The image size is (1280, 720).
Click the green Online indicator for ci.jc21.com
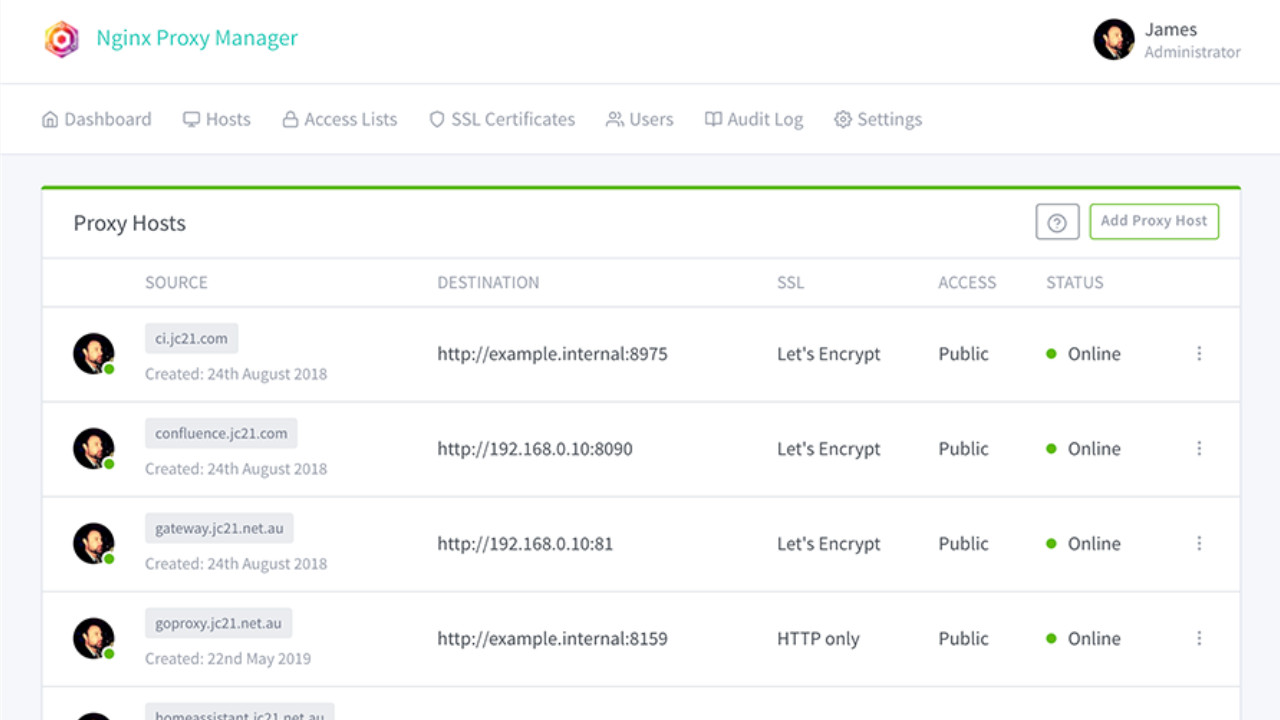click(1050, 353)
